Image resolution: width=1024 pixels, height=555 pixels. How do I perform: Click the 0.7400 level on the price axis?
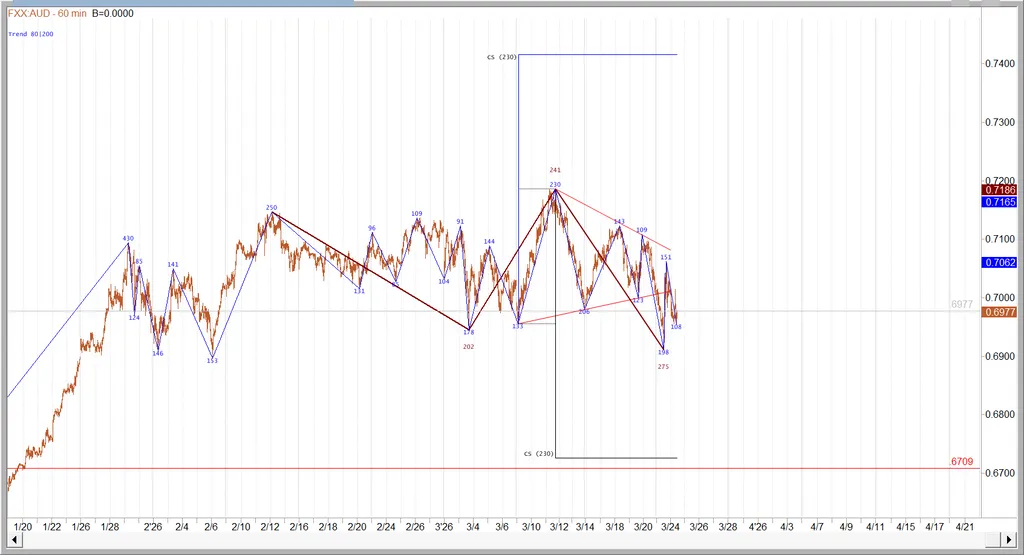point(1000,63)
